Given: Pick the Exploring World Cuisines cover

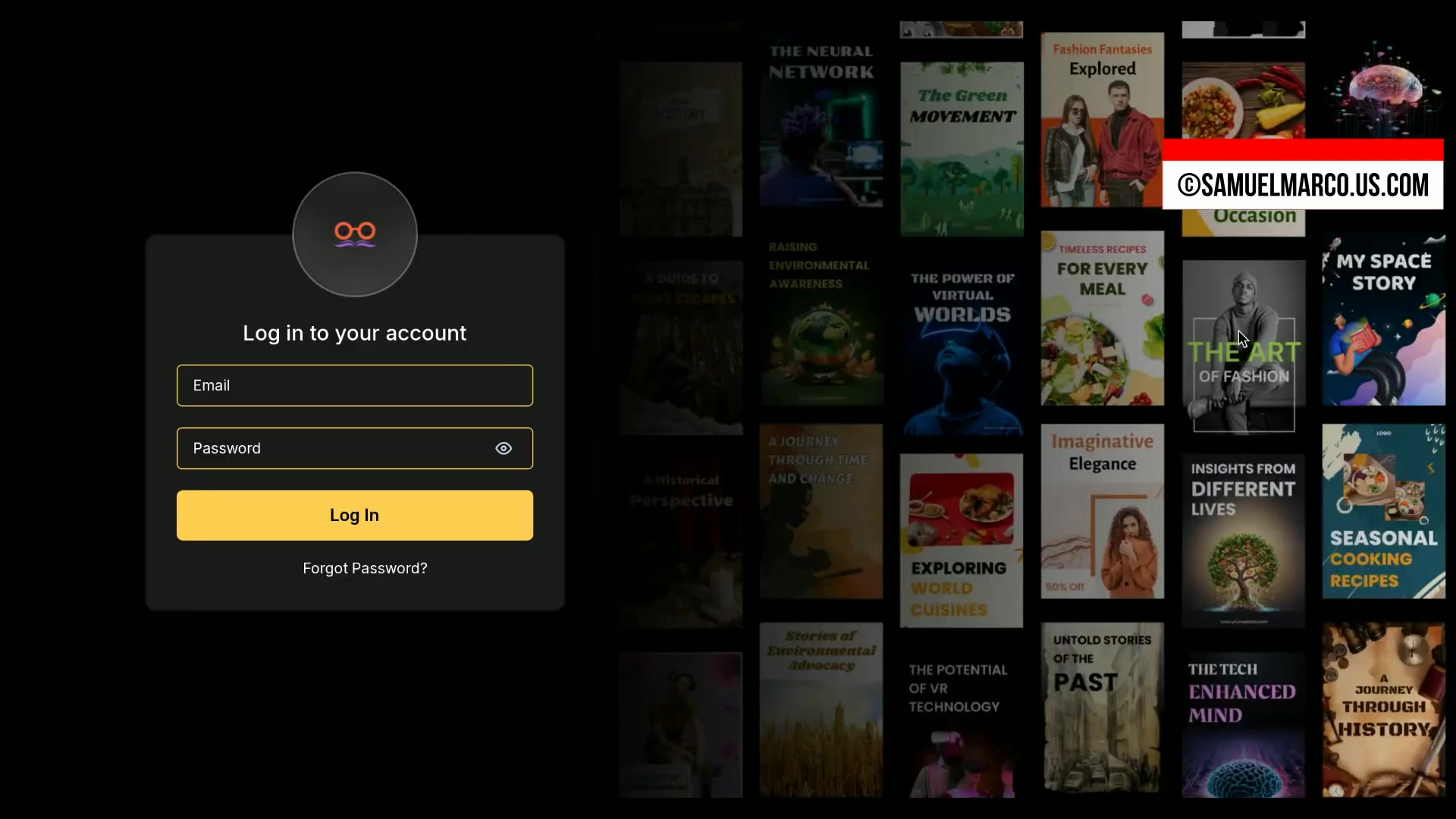Looking at the screenshot, I should coord(962,541).
